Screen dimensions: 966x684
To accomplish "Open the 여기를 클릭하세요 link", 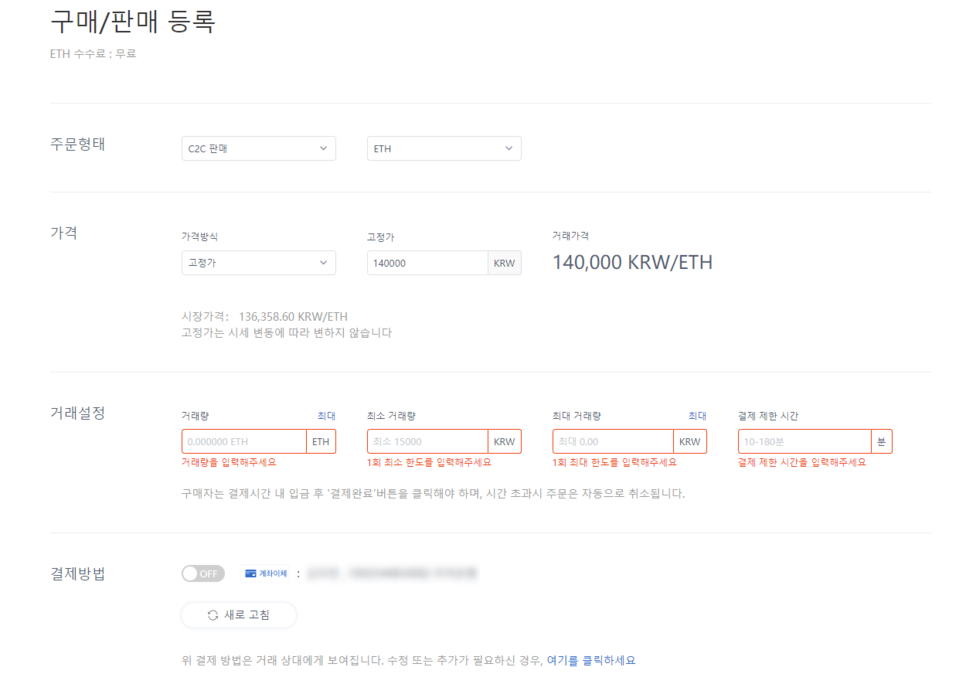I will point(591,661).
